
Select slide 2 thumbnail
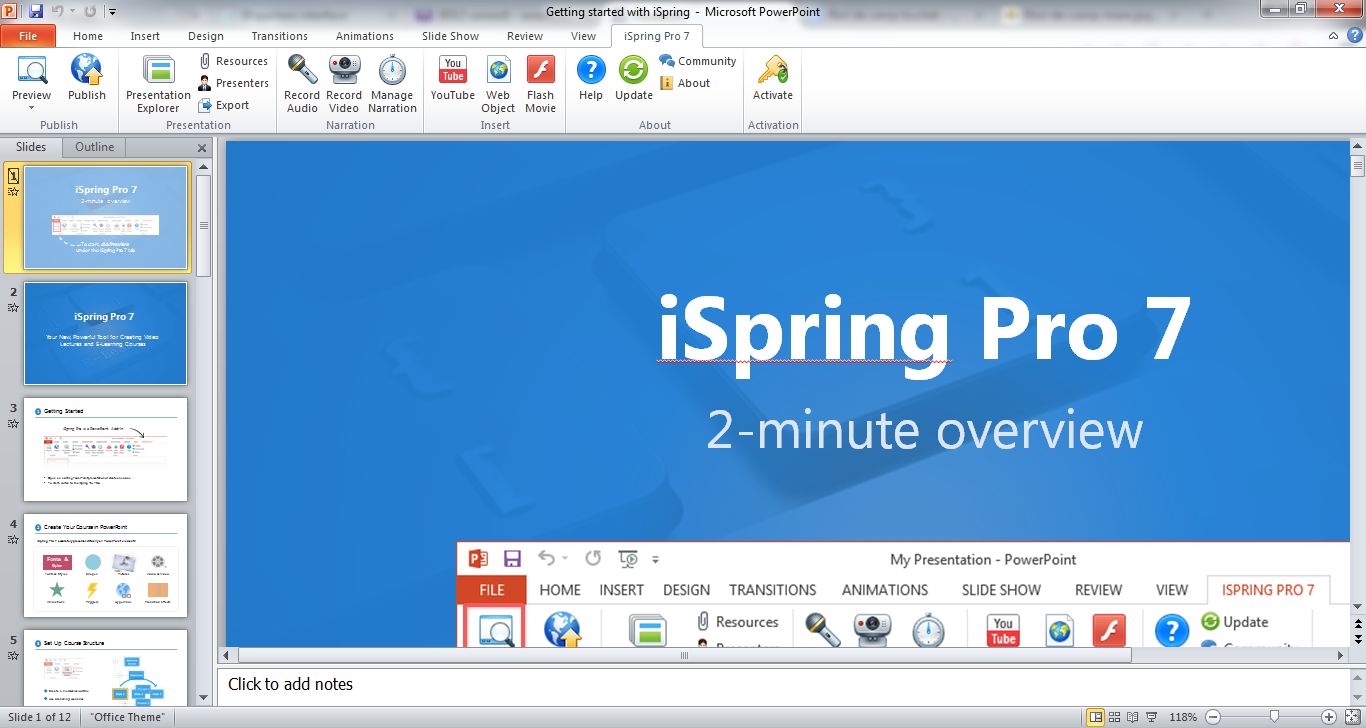[x=106, y=333]
